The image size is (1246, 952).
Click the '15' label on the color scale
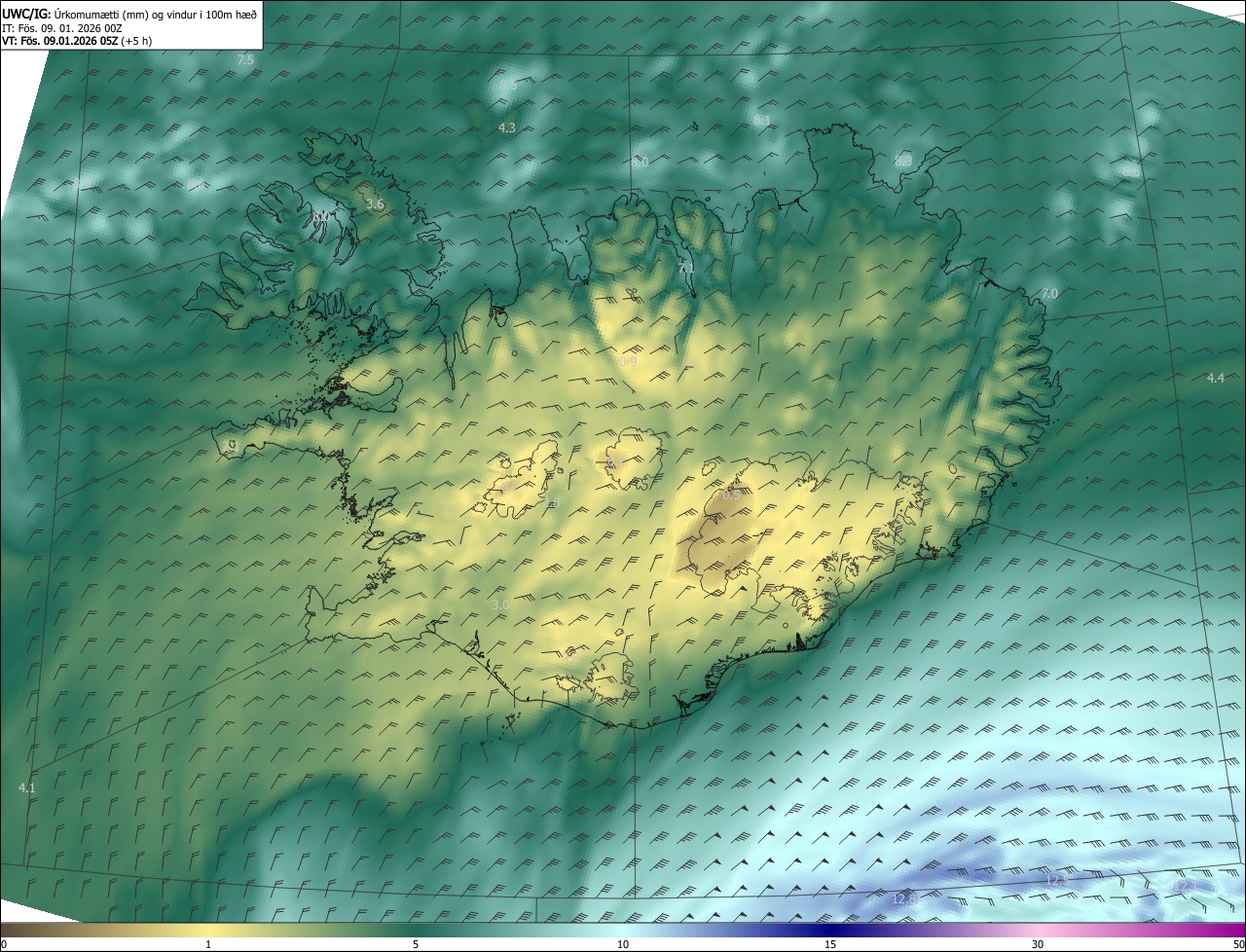(830, 945)
